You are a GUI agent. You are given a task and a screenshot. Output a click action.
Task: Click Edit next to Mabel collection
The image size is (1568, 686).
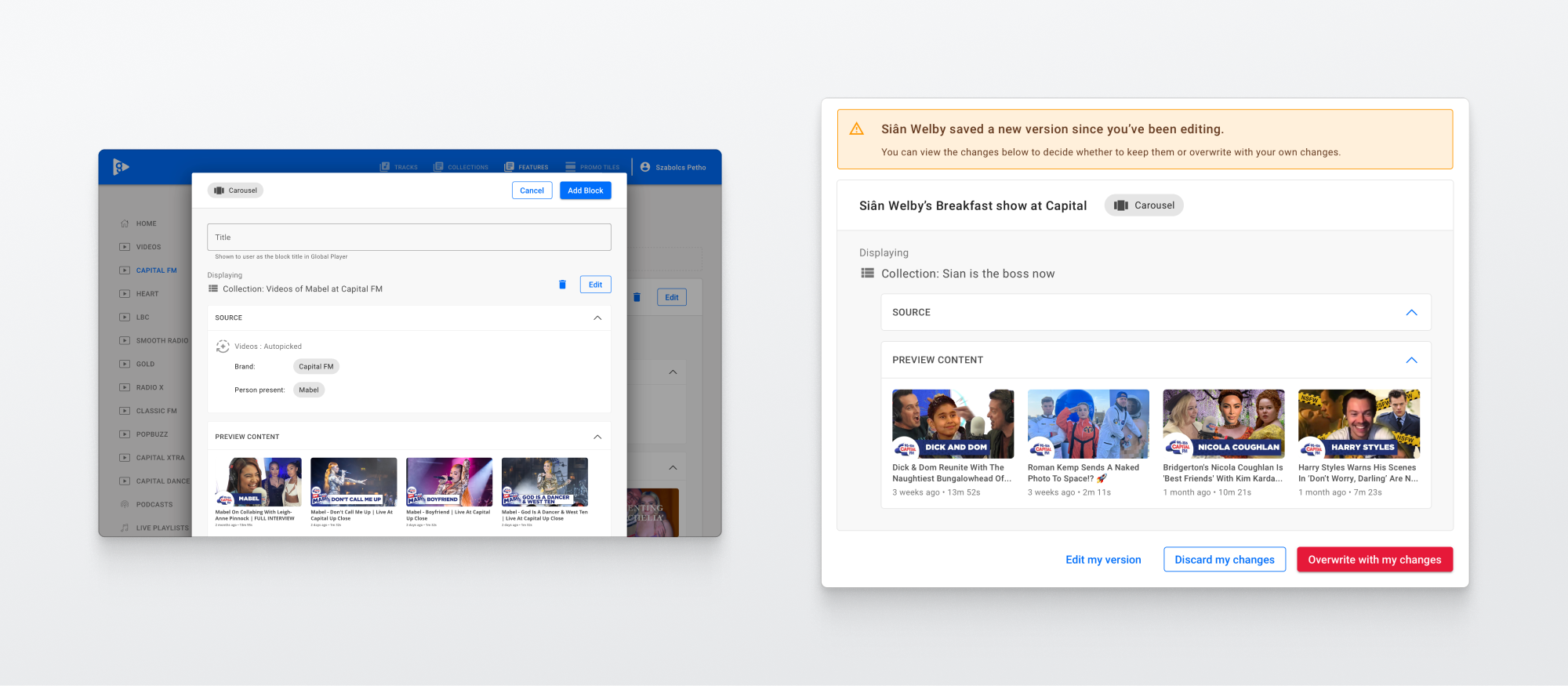[x=596, y=285]
